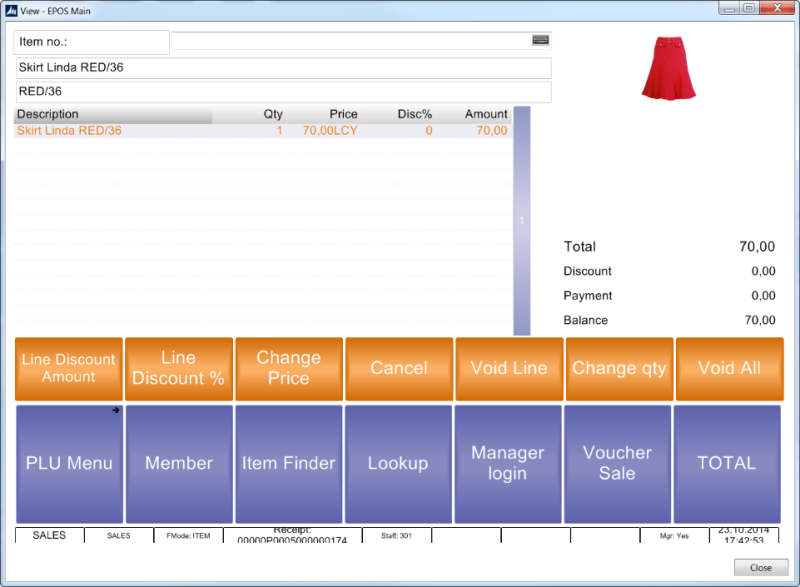Open the Lookup function
This screenshot has width=800, height=587.
click(398, 463)
